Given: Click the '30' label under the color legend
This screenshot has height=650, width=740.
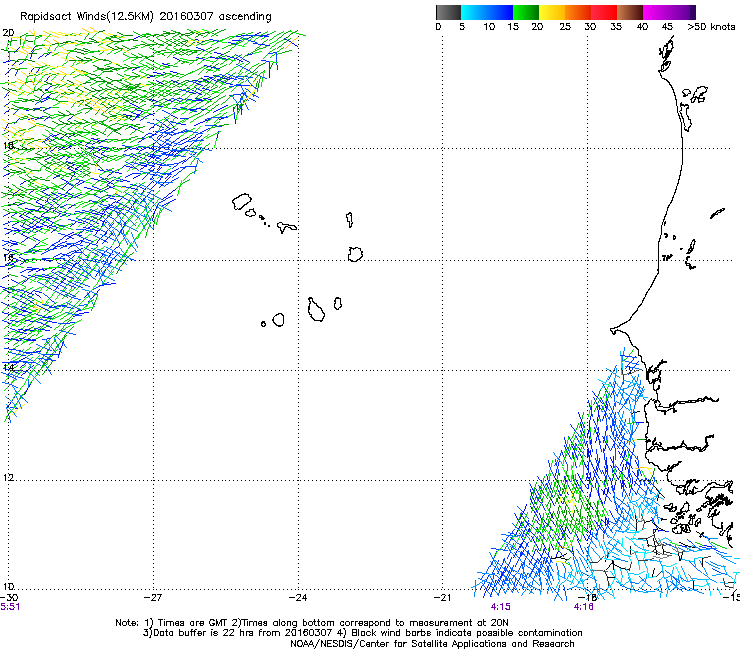Looking at the screenshot, I should coord(590,27).
